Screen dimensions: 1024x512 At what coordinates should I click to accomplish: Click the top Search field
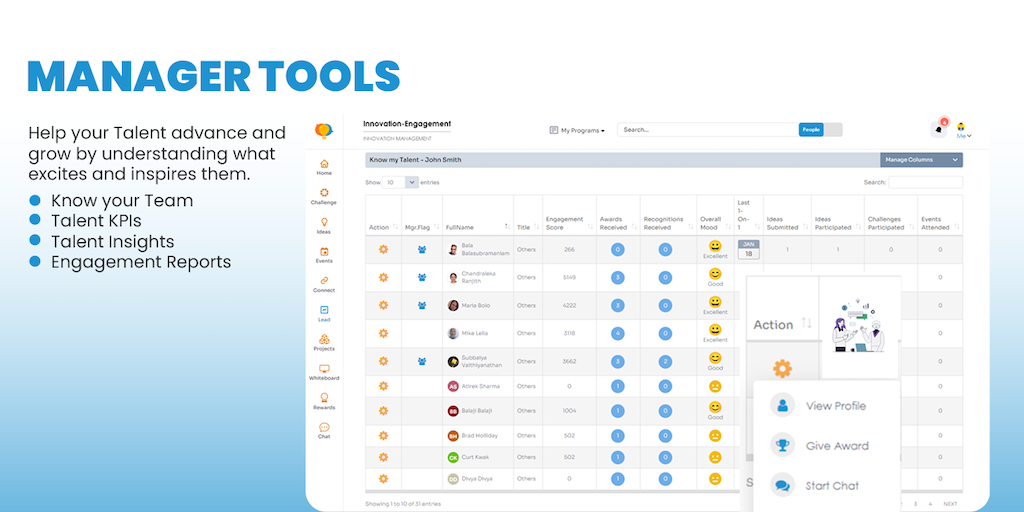tap(708, 130)
